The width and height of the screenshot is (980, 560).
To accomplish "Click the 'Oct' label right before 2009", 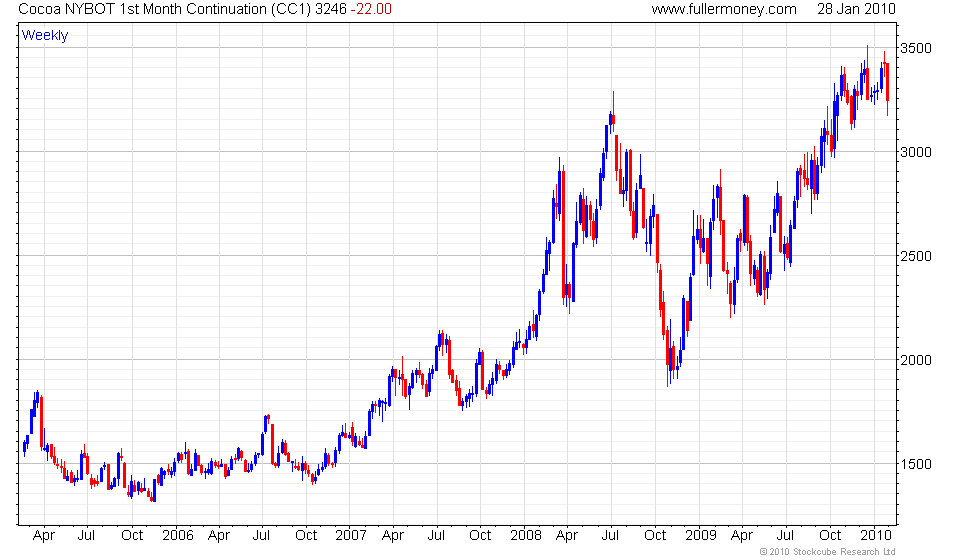I will [x=655, y=536].
